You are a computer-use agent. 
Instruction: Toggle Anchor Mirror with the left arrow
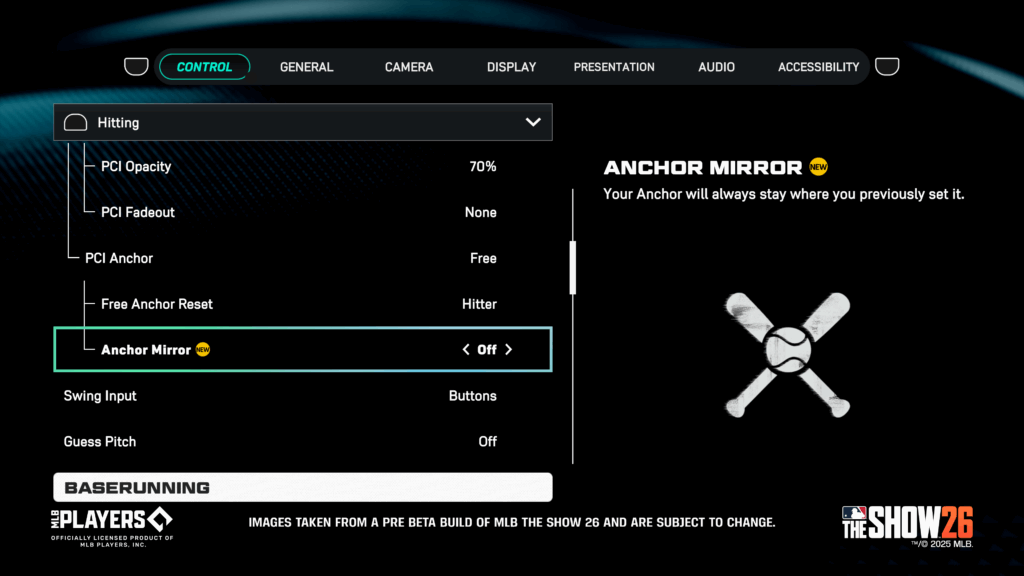click(465, 350)
